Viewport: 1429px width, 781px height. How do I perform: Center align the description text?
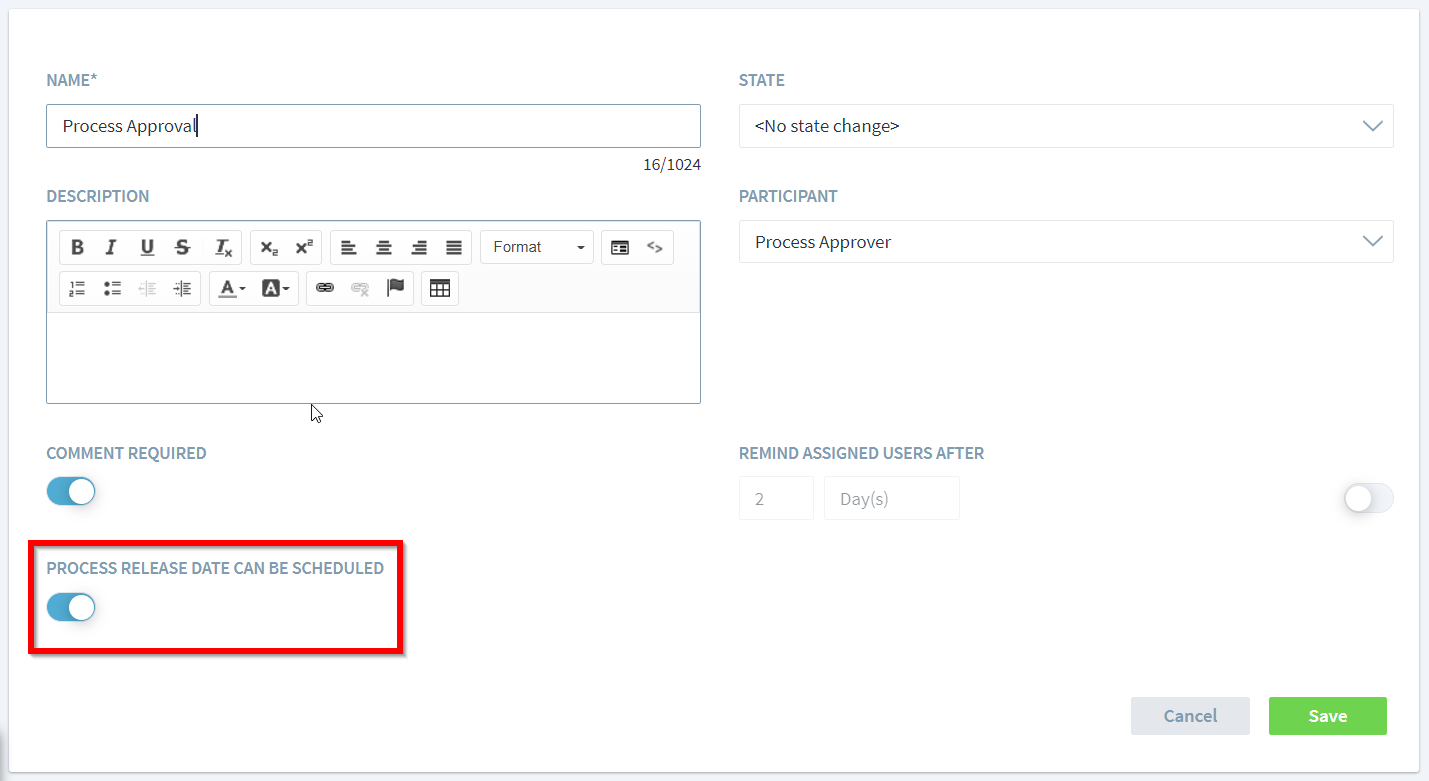[x=384, y=248]
